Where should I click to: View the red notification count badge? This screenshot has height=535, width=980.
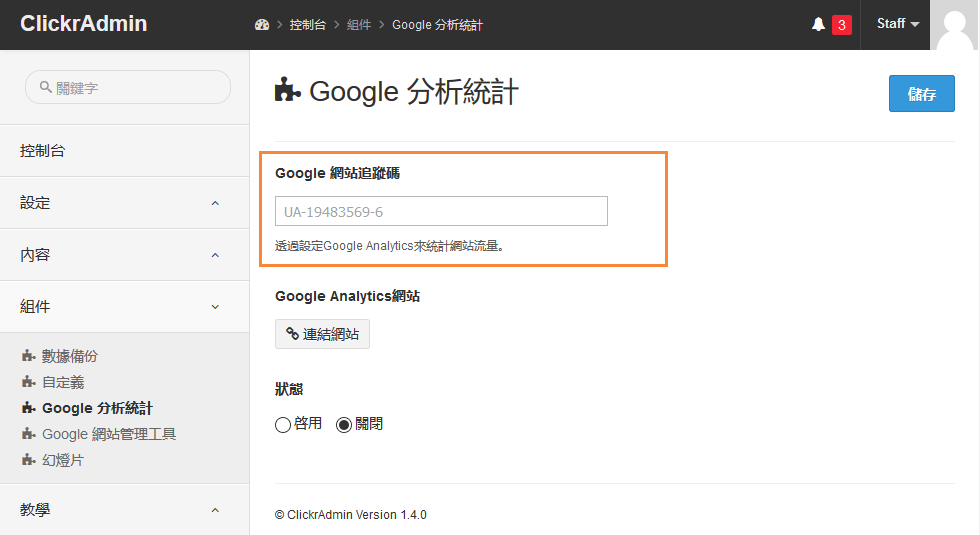tap(842, 25)
